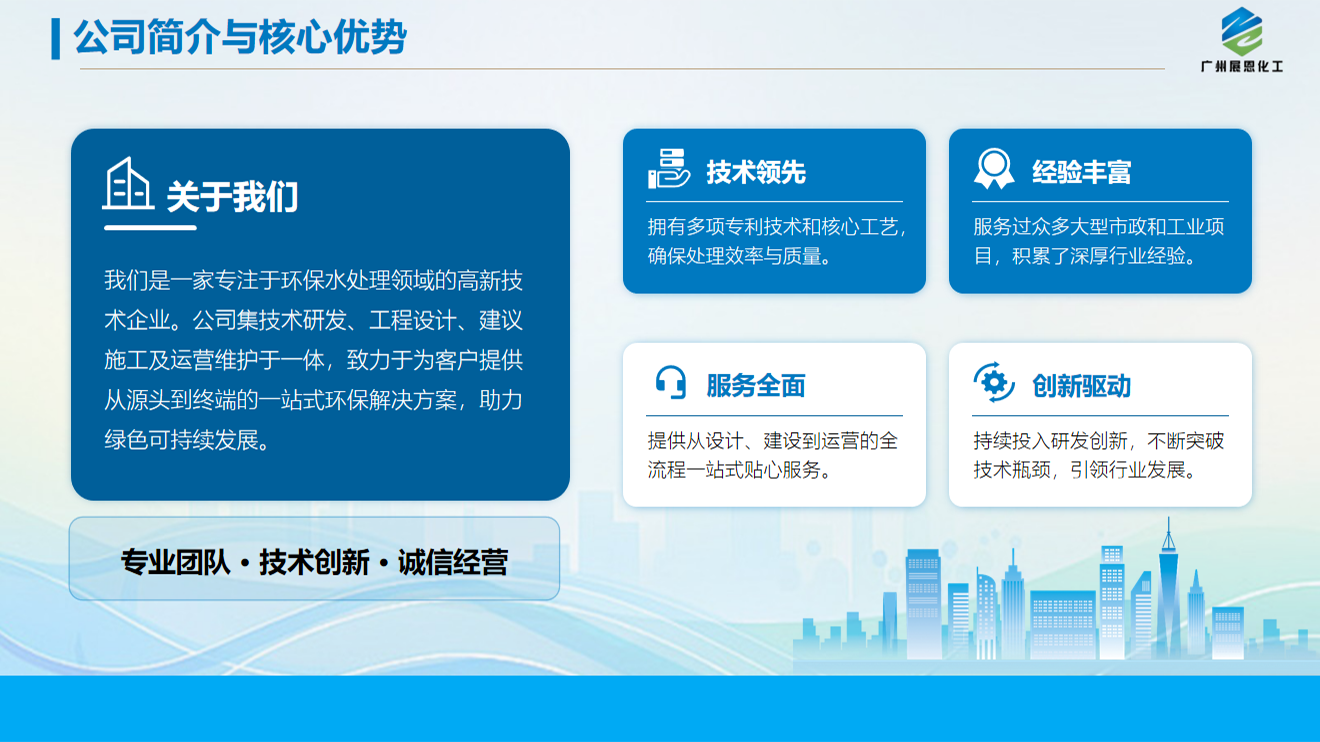Select the blue vertical bar before the title

pos(56,38)
